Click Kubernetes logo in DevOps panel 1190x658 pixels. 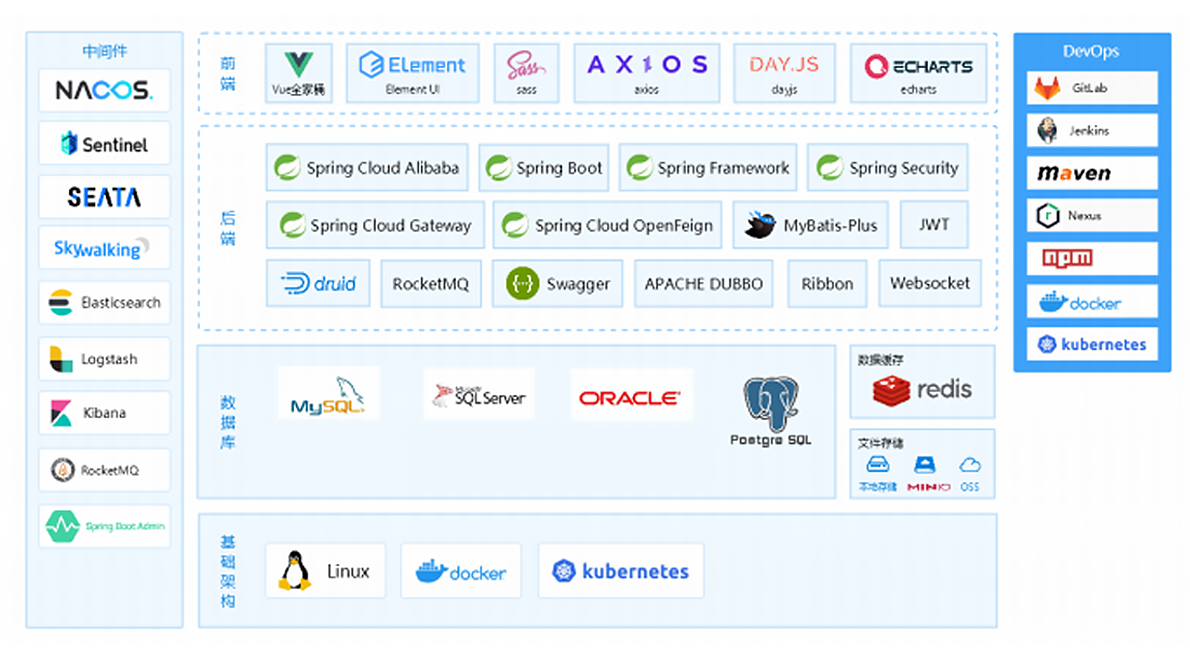(x=1092, y=345)
